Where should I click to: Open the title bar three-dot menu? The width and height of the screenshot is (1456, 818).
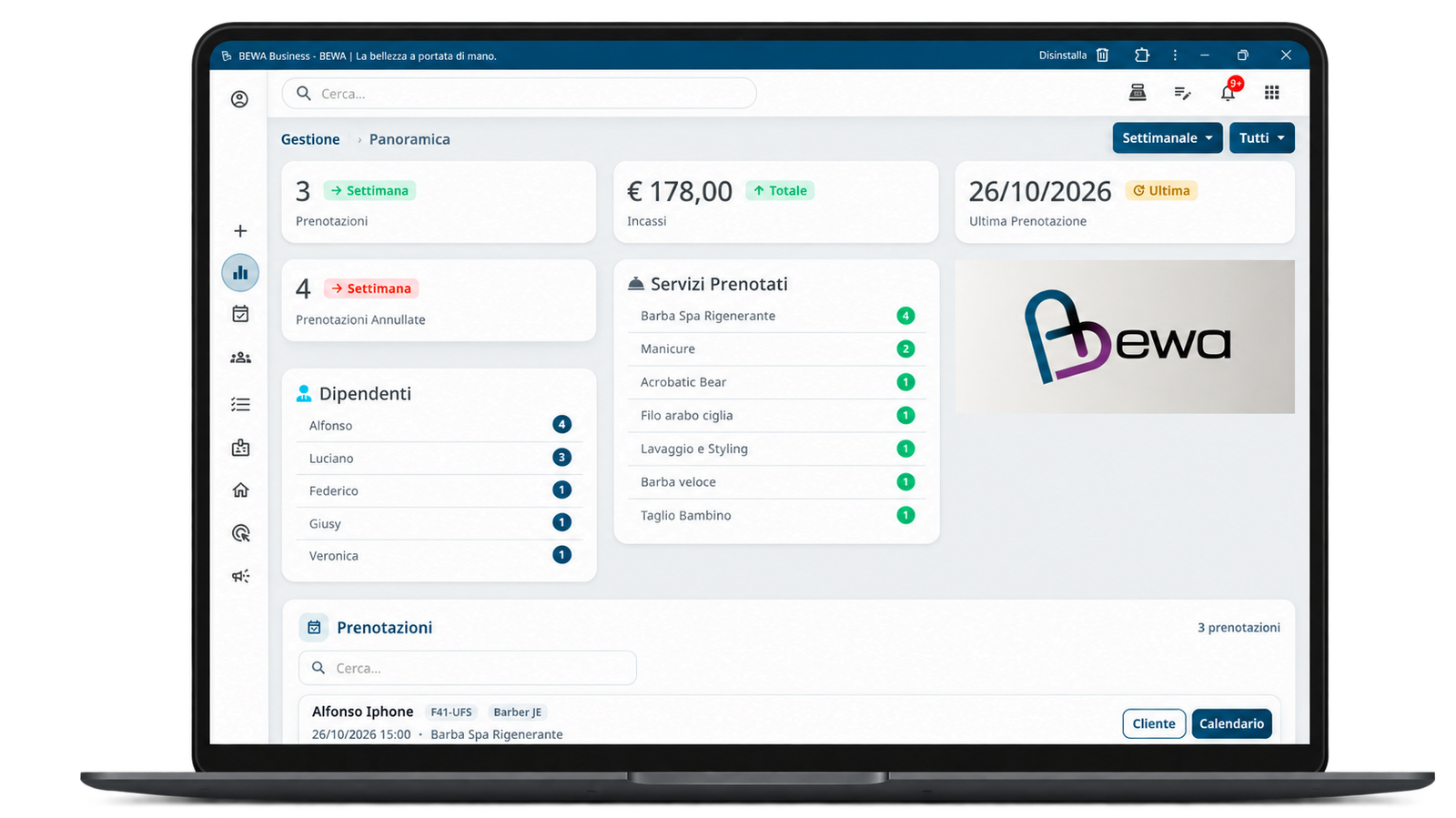1175,56
